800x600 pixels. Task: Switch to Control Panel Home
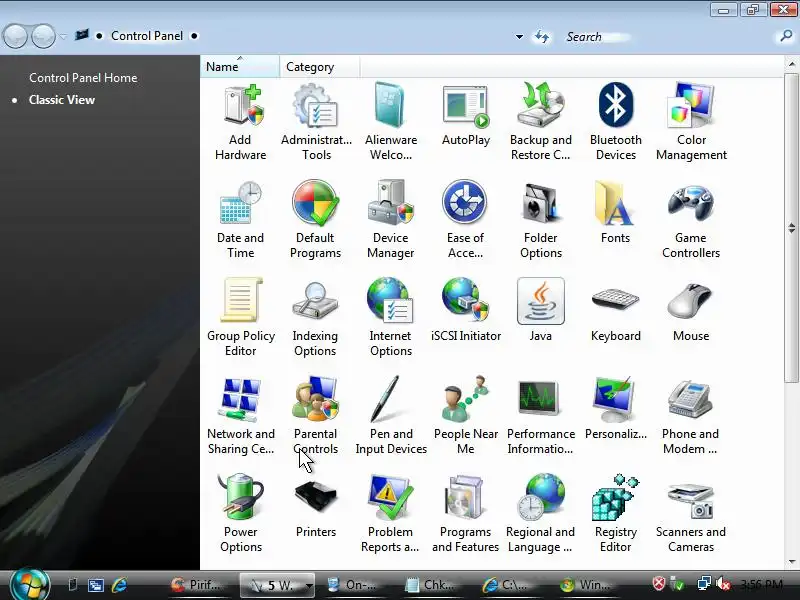point(83,78)
